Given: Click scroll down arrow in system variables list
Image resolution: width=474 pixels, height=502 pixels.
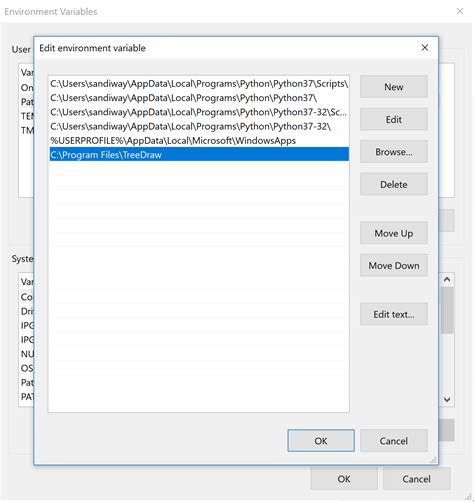Looking at the screenshot, I should coord(447,399).
